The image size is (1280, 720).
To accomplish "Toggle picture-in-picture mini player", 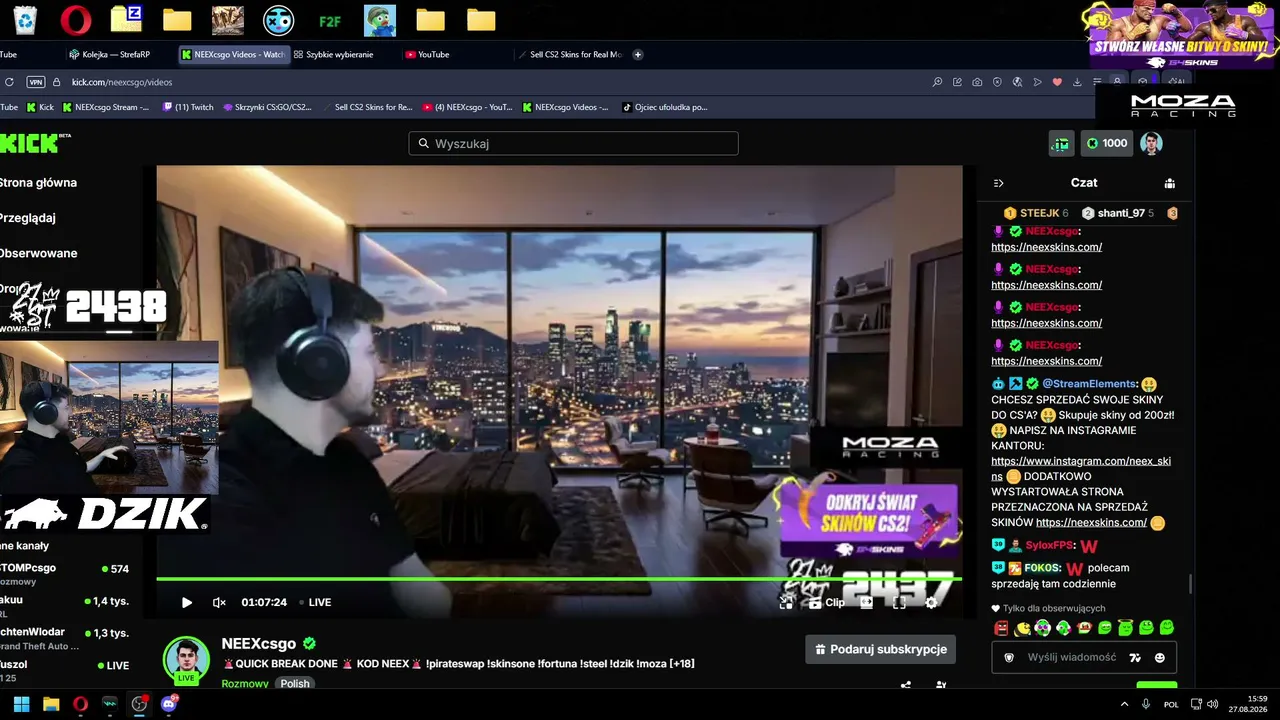I will [x=786, y=602].
